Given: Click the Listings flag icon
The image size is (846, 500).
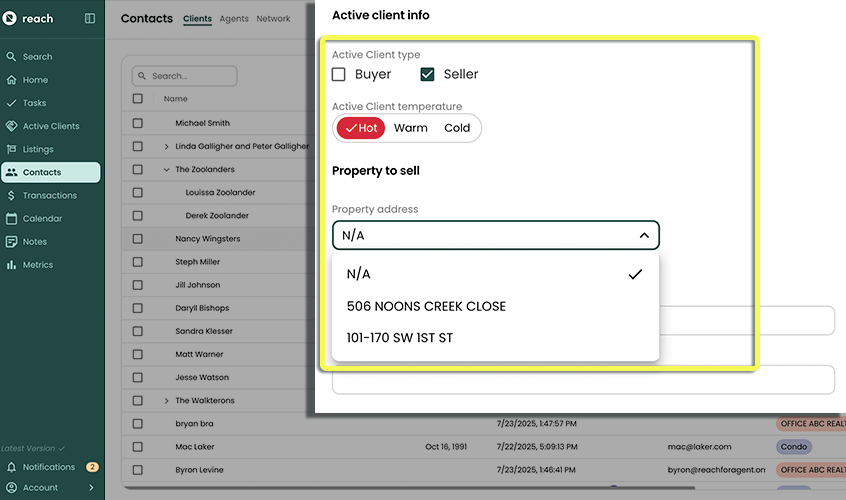Looking at the screenshot, I should point(12,149).
